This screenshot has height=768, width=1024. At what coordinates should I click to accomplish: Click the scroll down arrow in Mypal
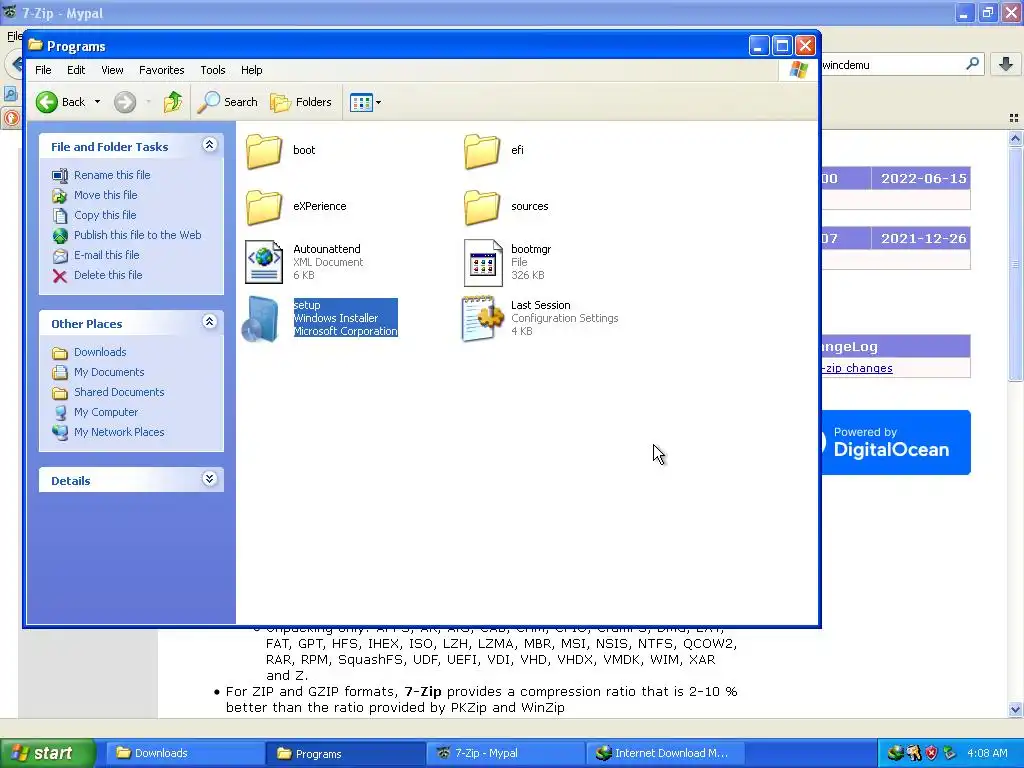1015,709
